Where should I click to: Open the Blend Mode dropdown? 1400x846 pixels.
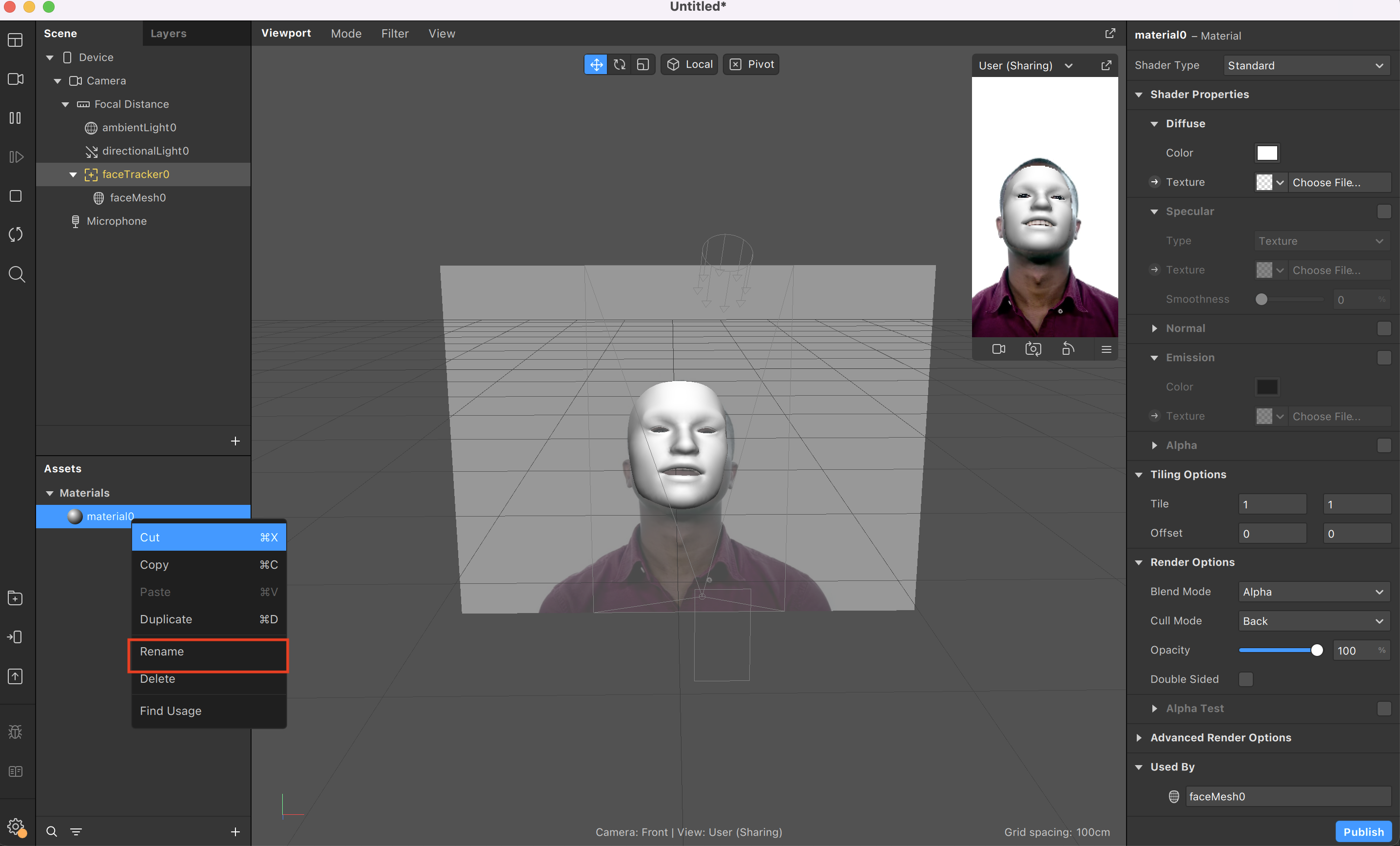(1313, 592)
